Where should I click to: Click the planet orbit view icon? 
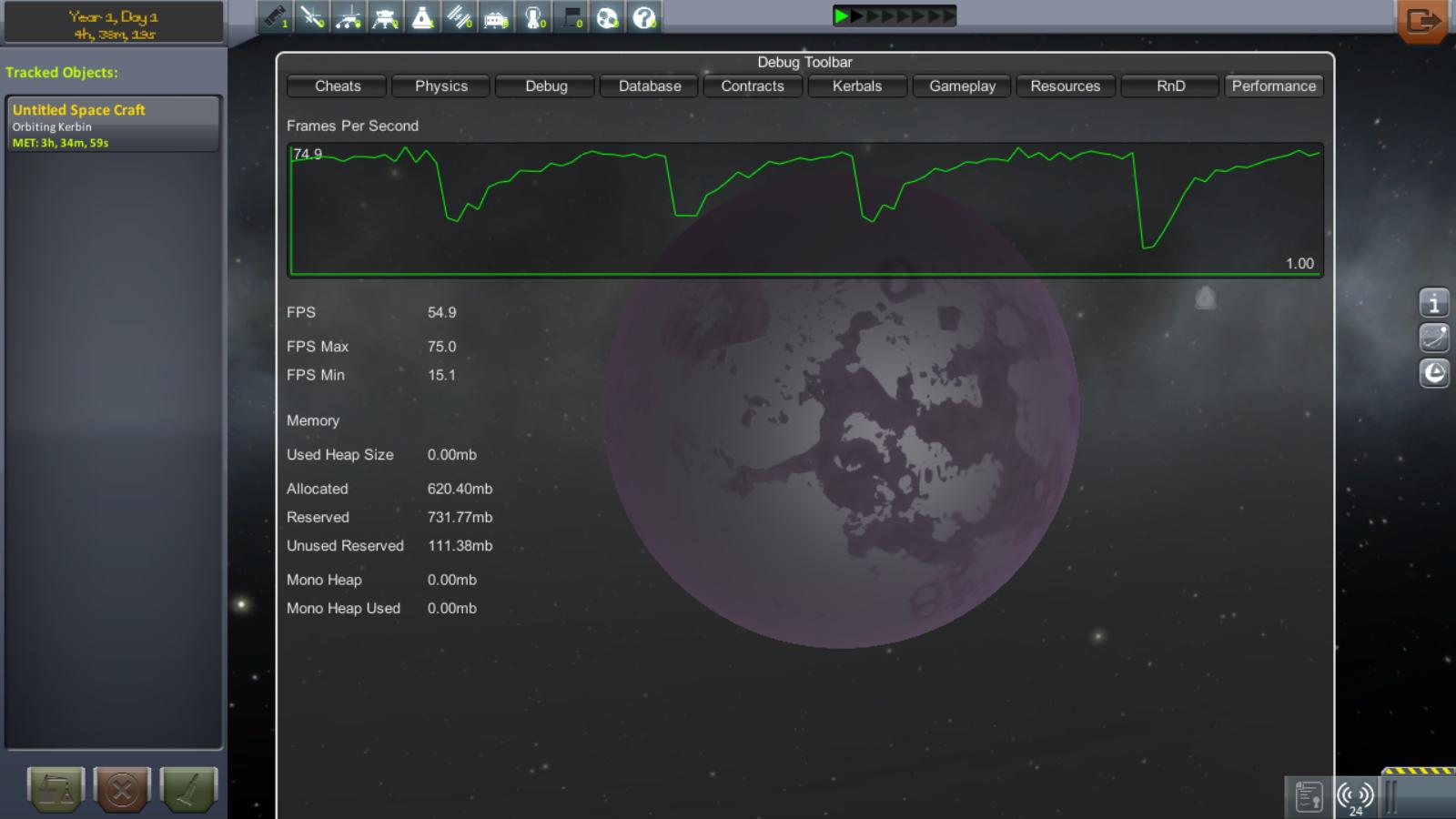click(x=1434, y=338)
